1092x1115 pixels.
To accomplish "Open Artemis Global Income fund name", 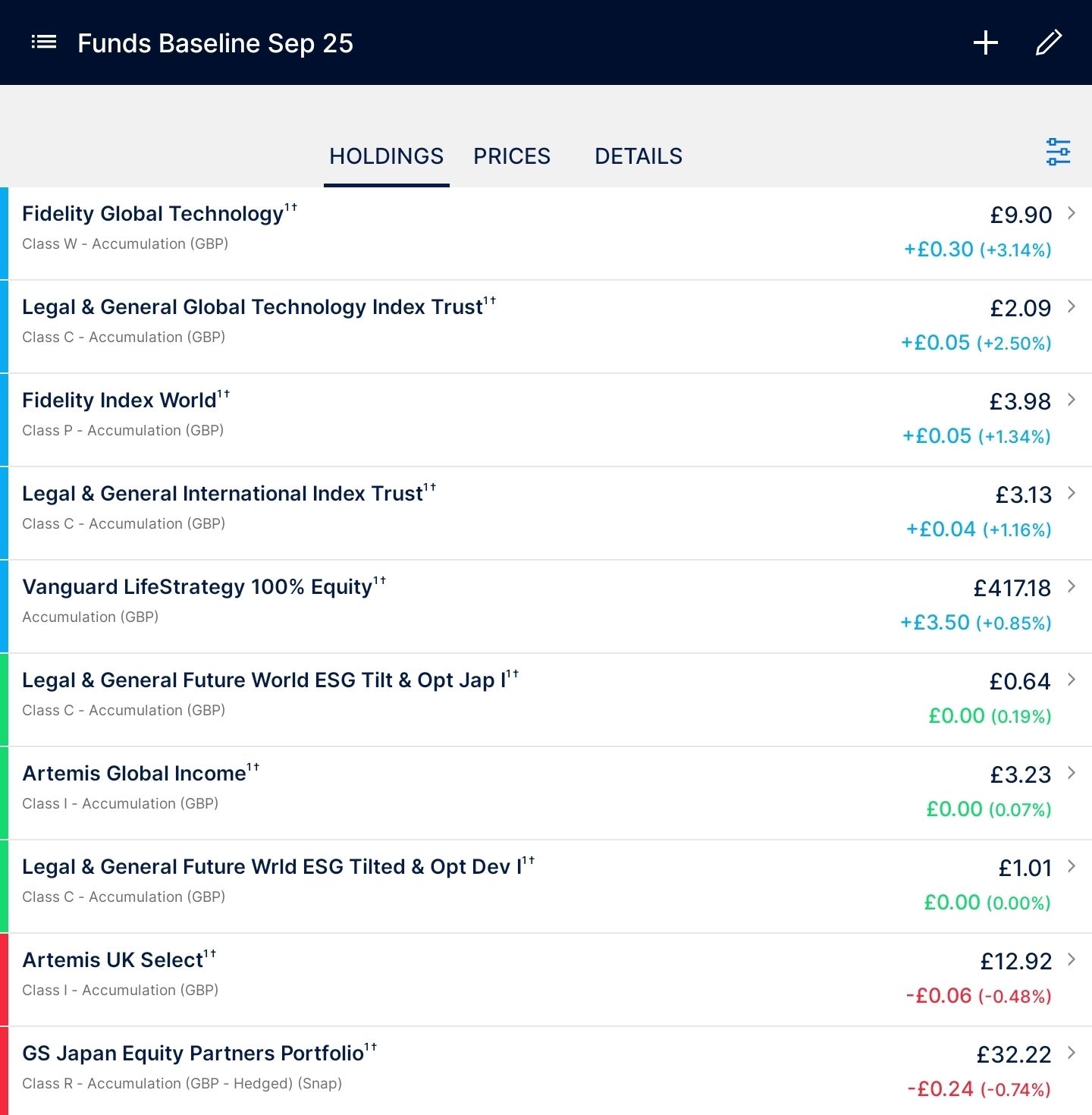I will click(134, 774).
